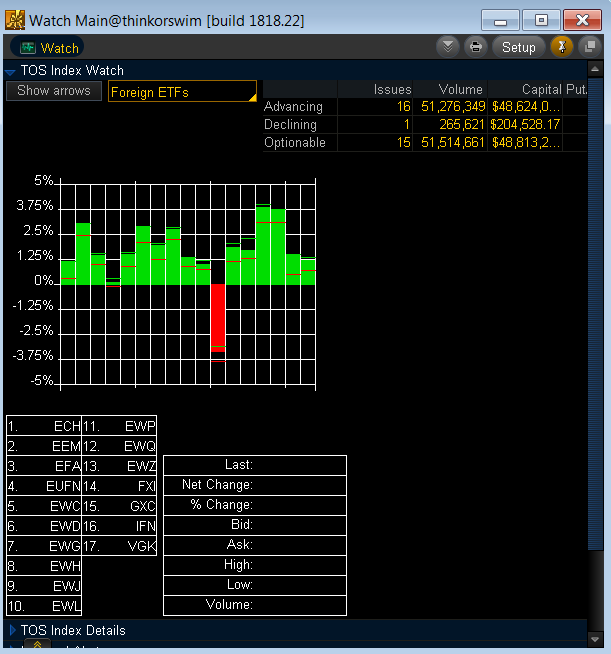The width and height of the screenshot is (611, 654).
Task: Select symbol EWP in list
Action: [x=119, y=426]
